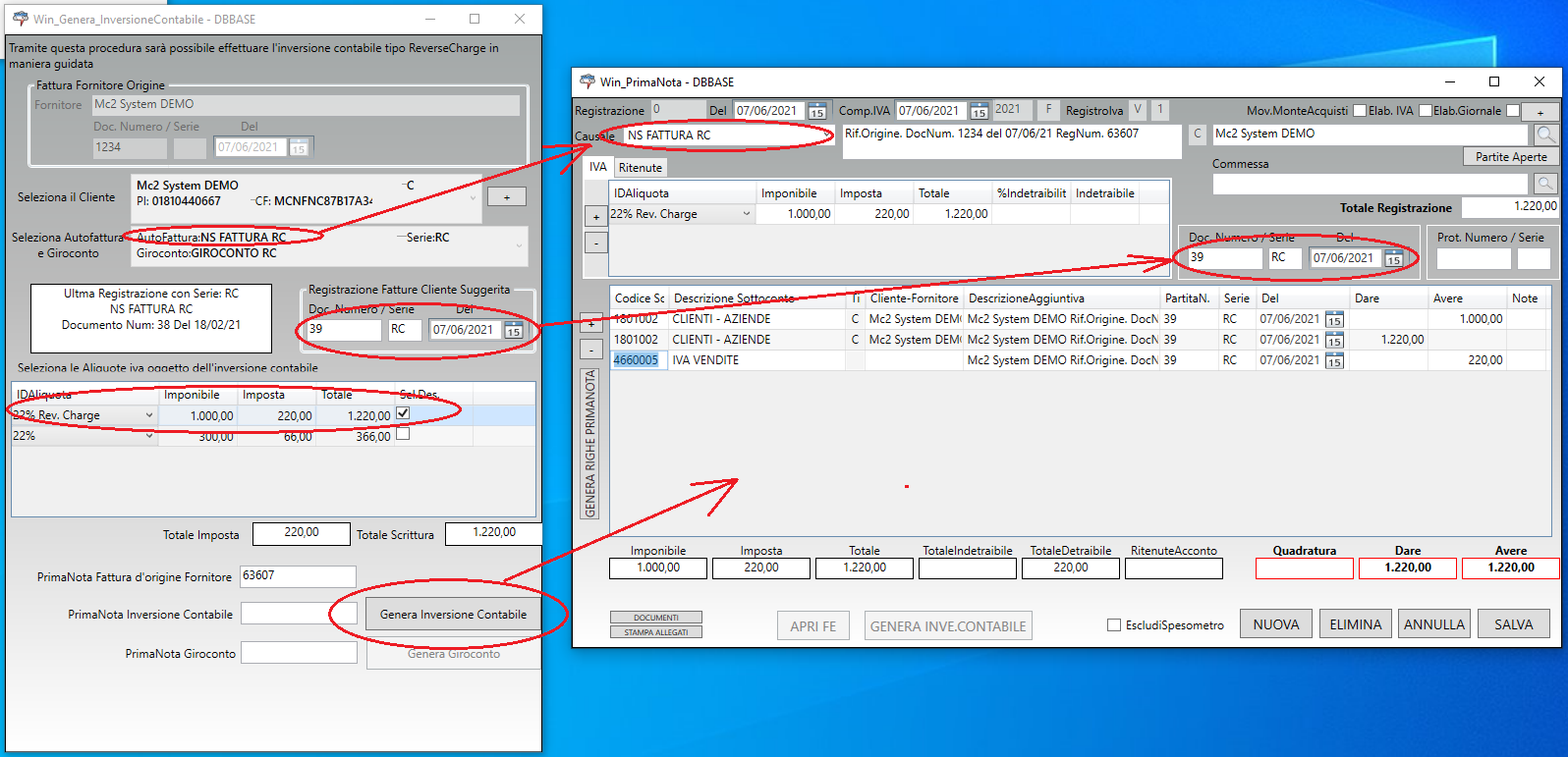The width and height of the screenshot is (1568, 757).
Task: Click Win_Genera_InversioneContabile window title icon
Action: 21,19
